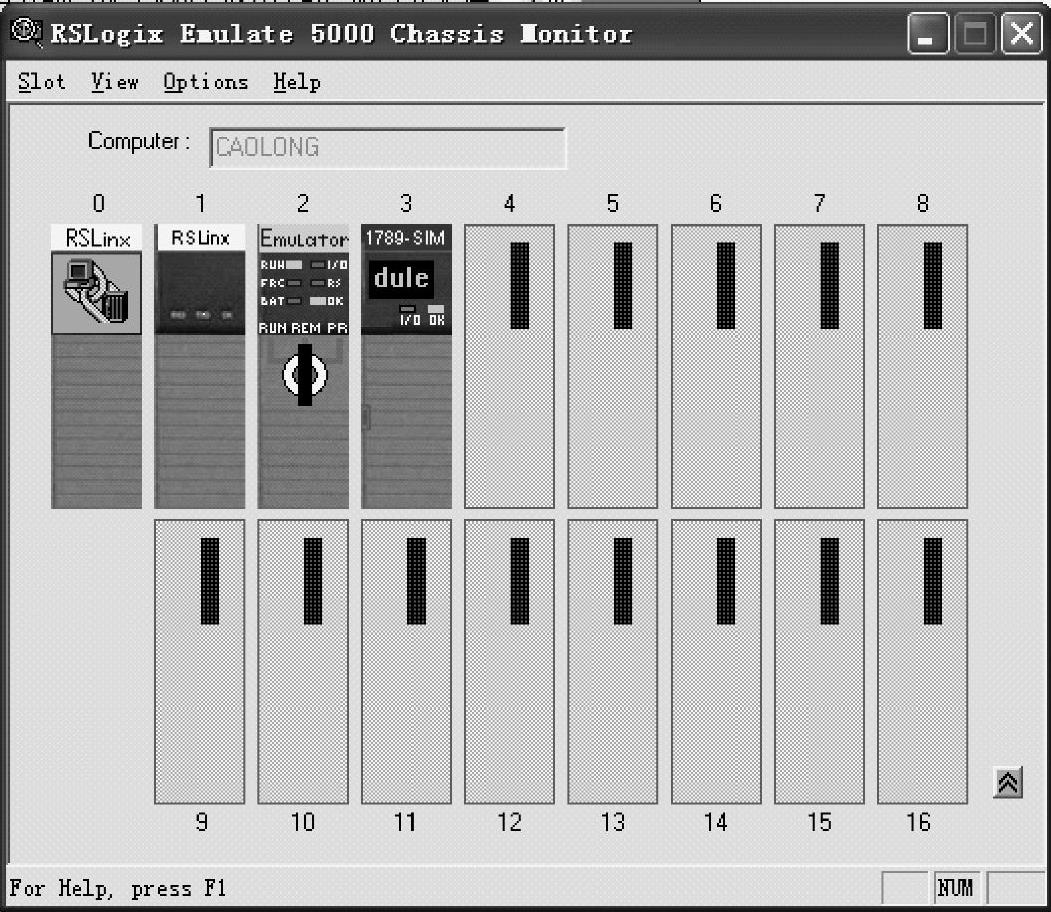The height and width of the screenshot is (912, 1051).
Task: Select empty slot 7
Action: point(819,366)
